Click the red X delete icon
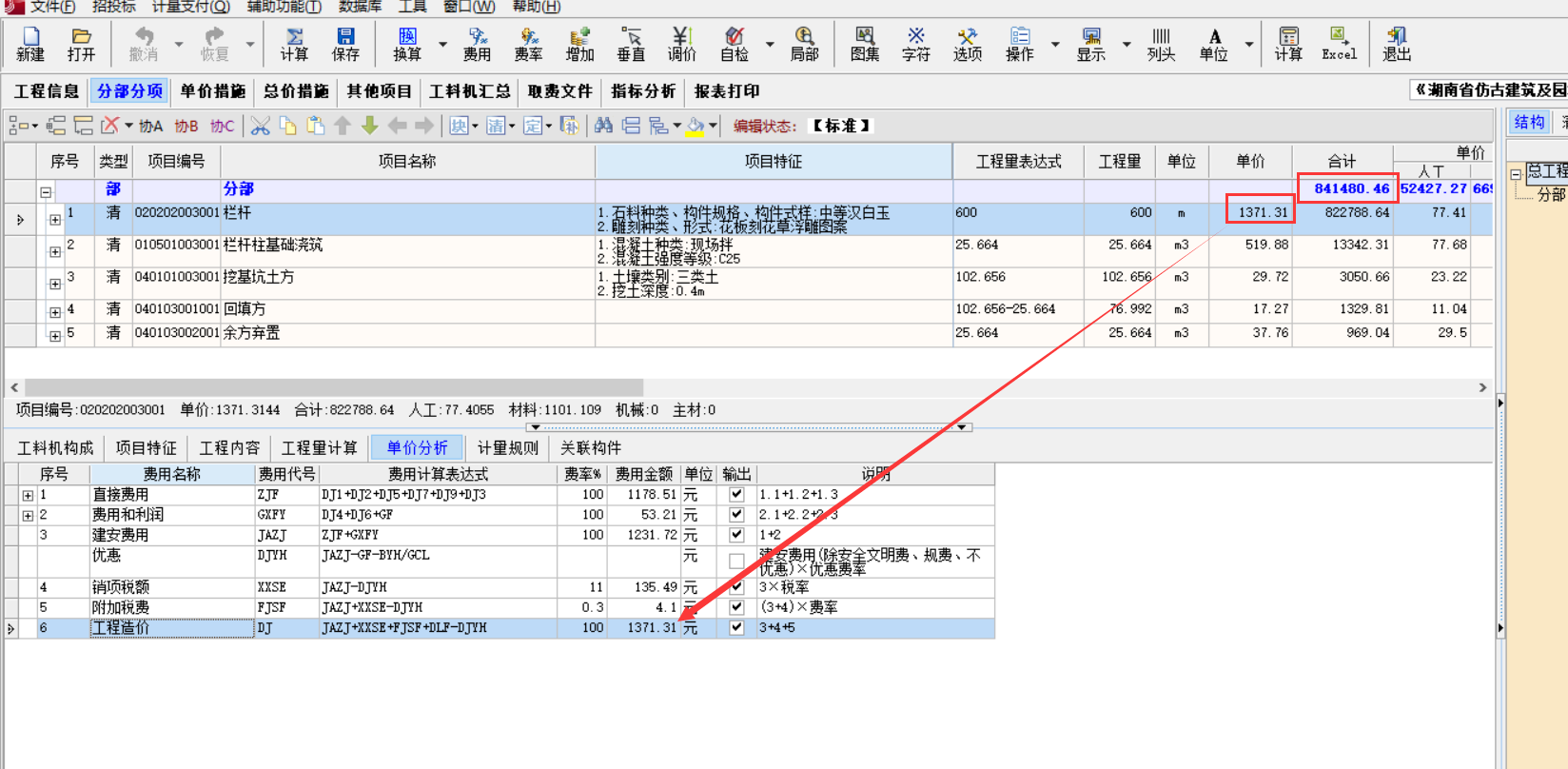1568x769 pixels. coord(110,126)
